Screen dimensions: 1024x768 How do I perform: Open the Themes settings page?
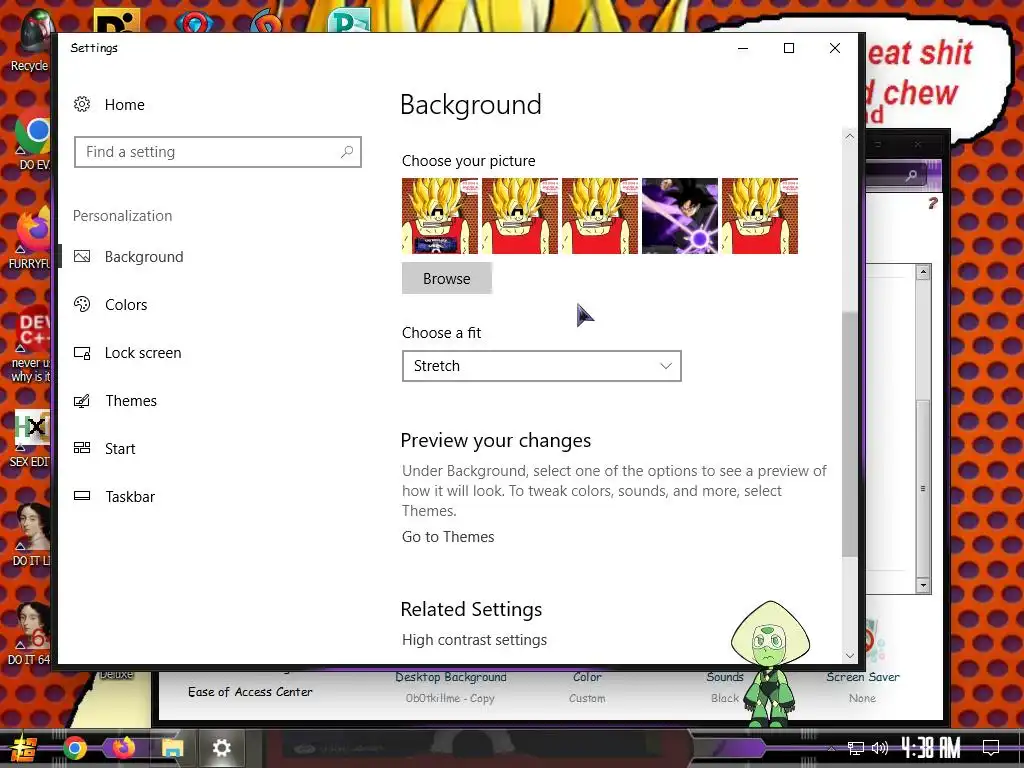(115, 400)
